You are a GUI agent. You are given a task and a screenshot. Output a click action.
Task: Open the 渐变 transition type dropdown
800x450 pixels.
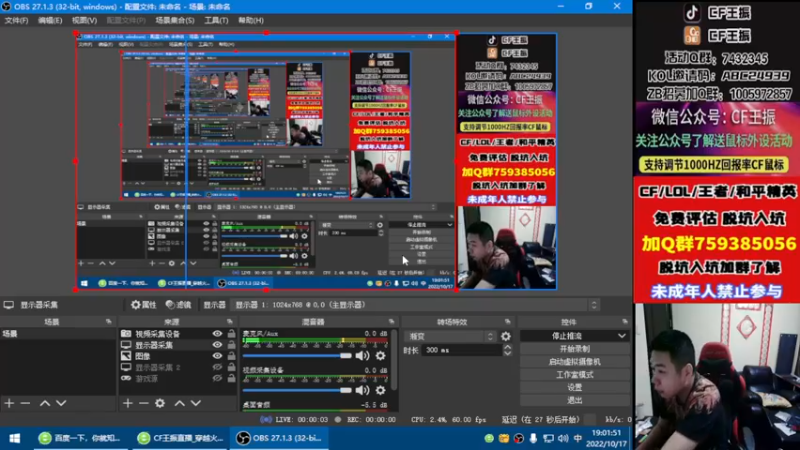(451, 336)
